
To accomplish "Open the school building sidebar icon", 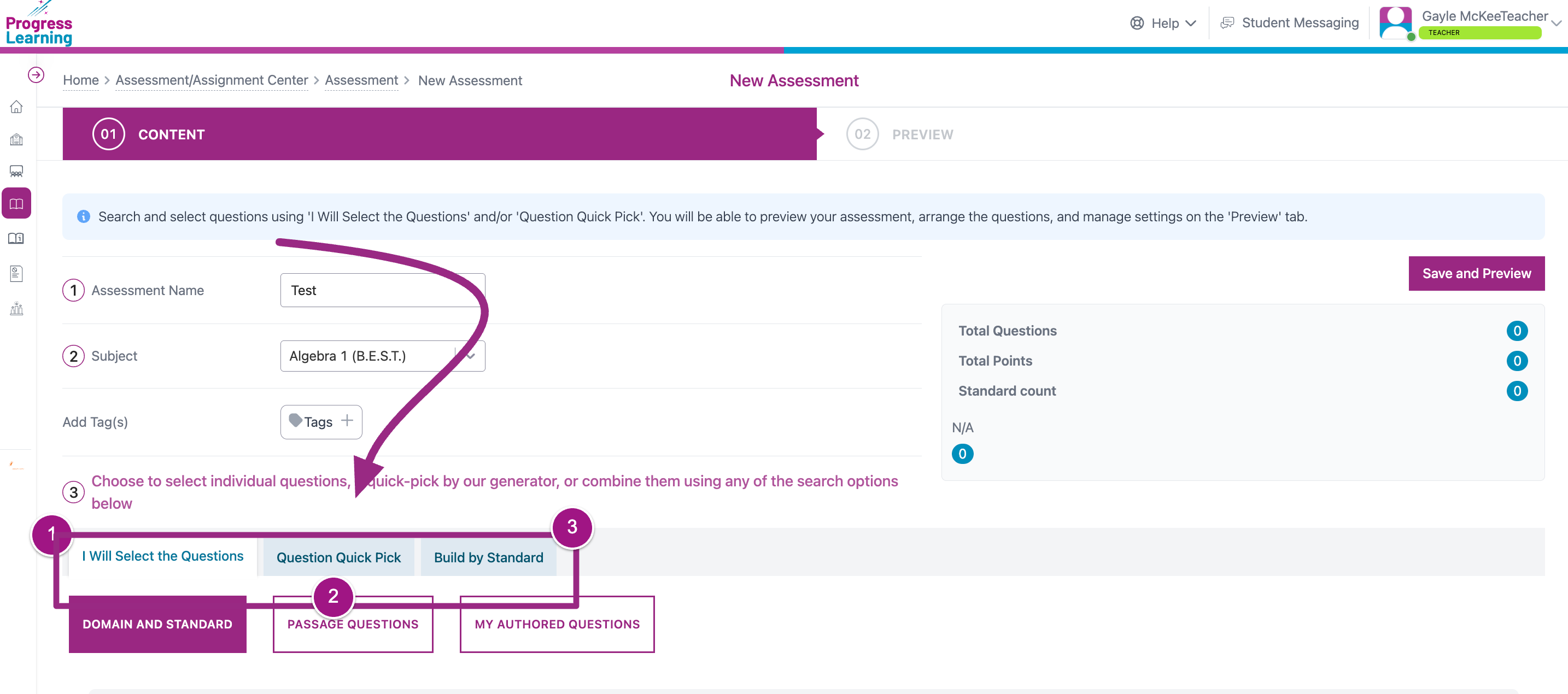I will click(16, 139).
